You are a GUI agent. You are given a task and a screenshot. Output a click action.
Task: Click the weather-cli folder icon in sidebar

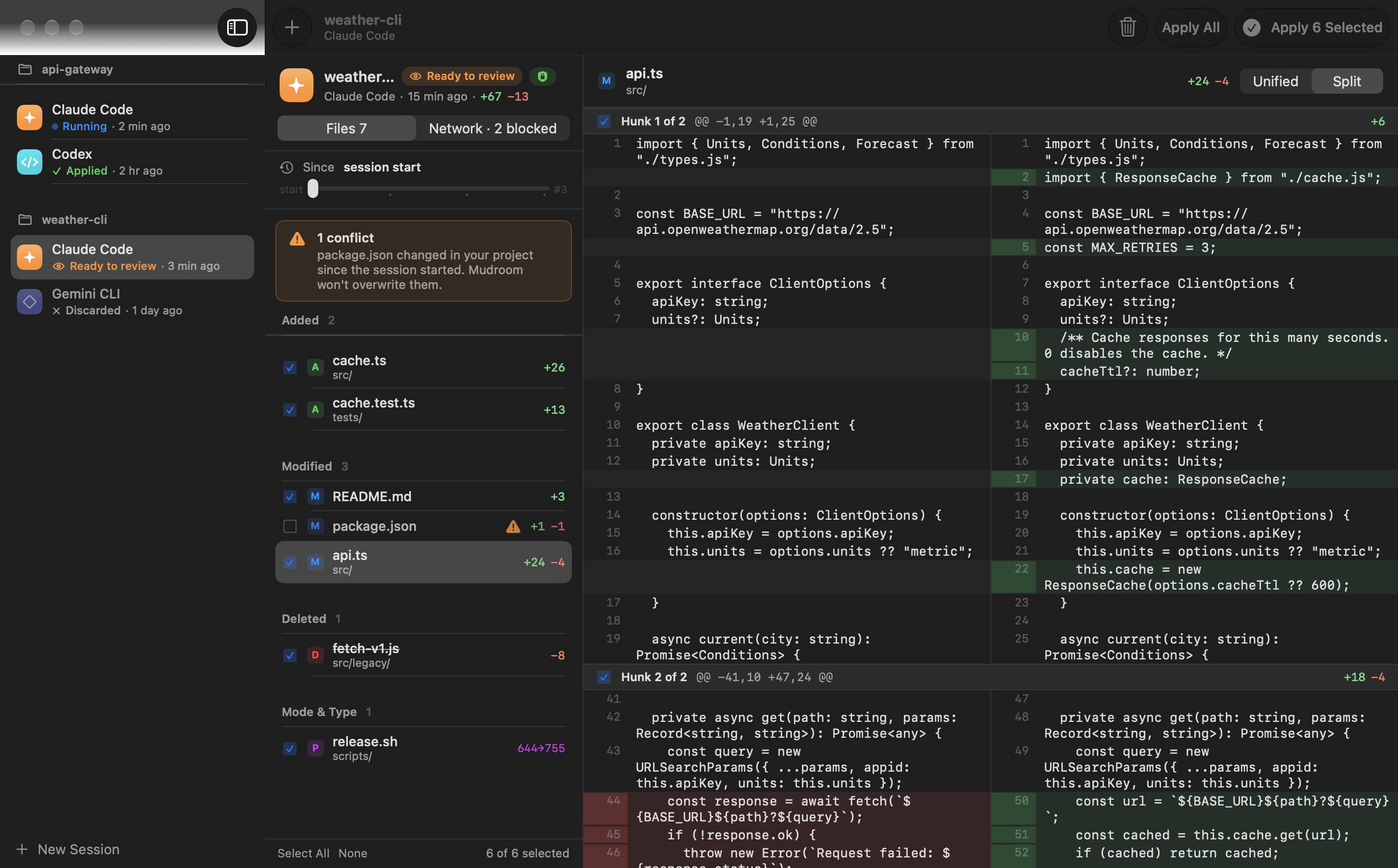[25, 219]
